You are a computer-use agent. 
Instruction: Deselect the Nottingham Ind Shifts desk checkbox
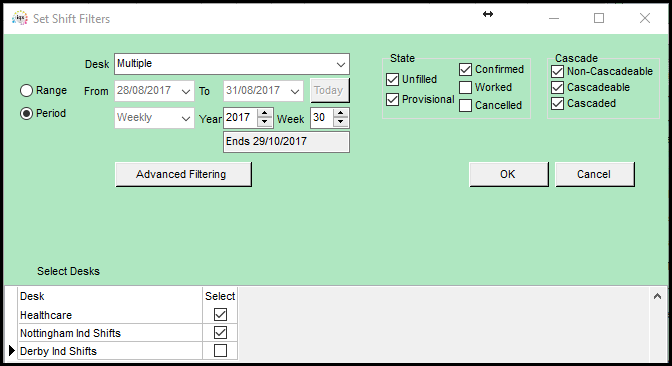click(220, 333)
